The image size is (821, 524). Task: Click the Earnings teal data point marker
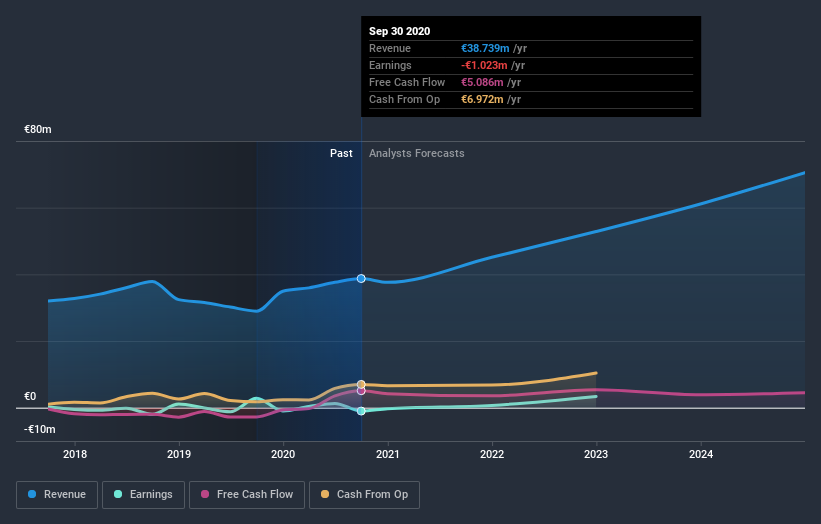point(361,411)
